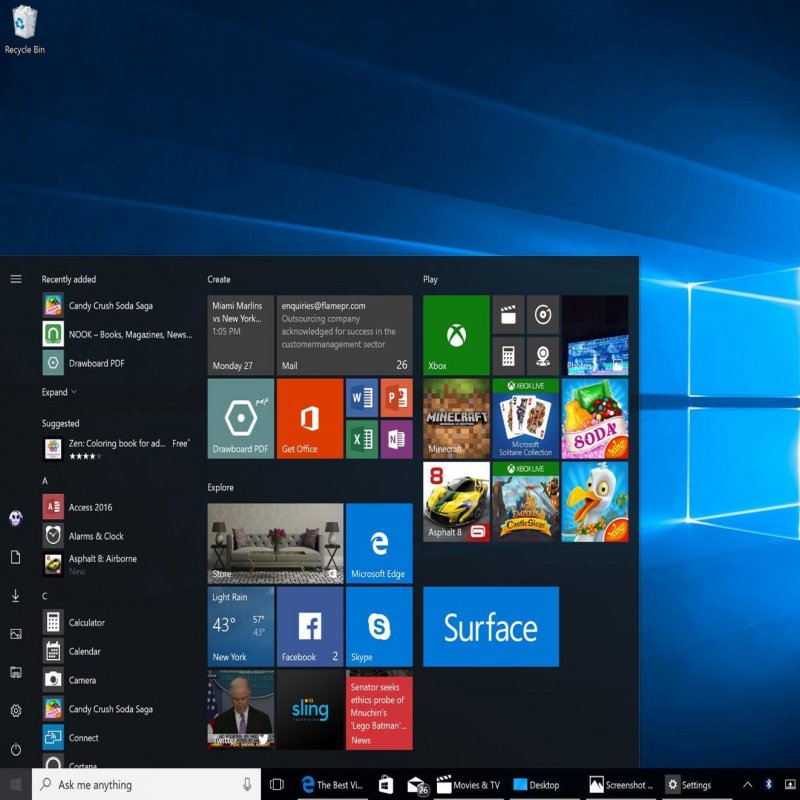
Task: Open the Mail live tile
Action: 344,335
